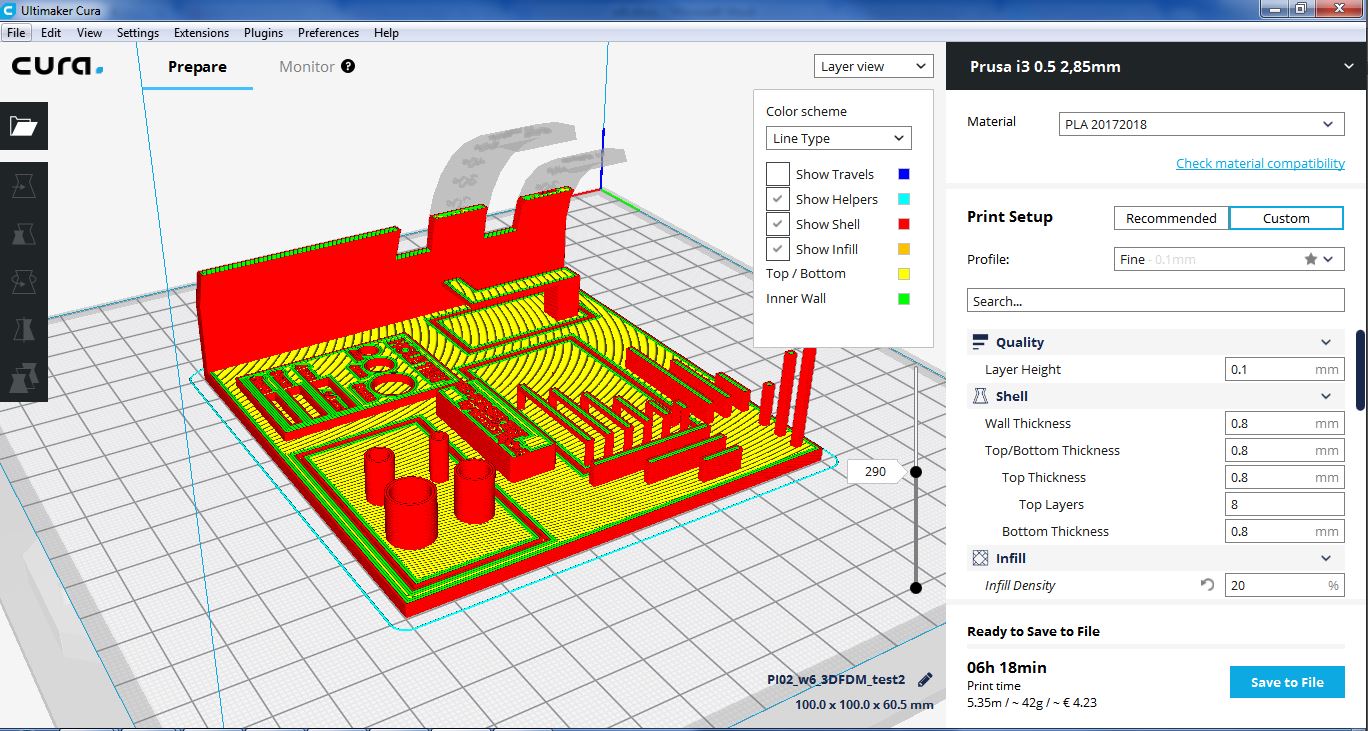Click the Infill section icon
Viewport: 1368px width, 731px height.
coord(980,558)
